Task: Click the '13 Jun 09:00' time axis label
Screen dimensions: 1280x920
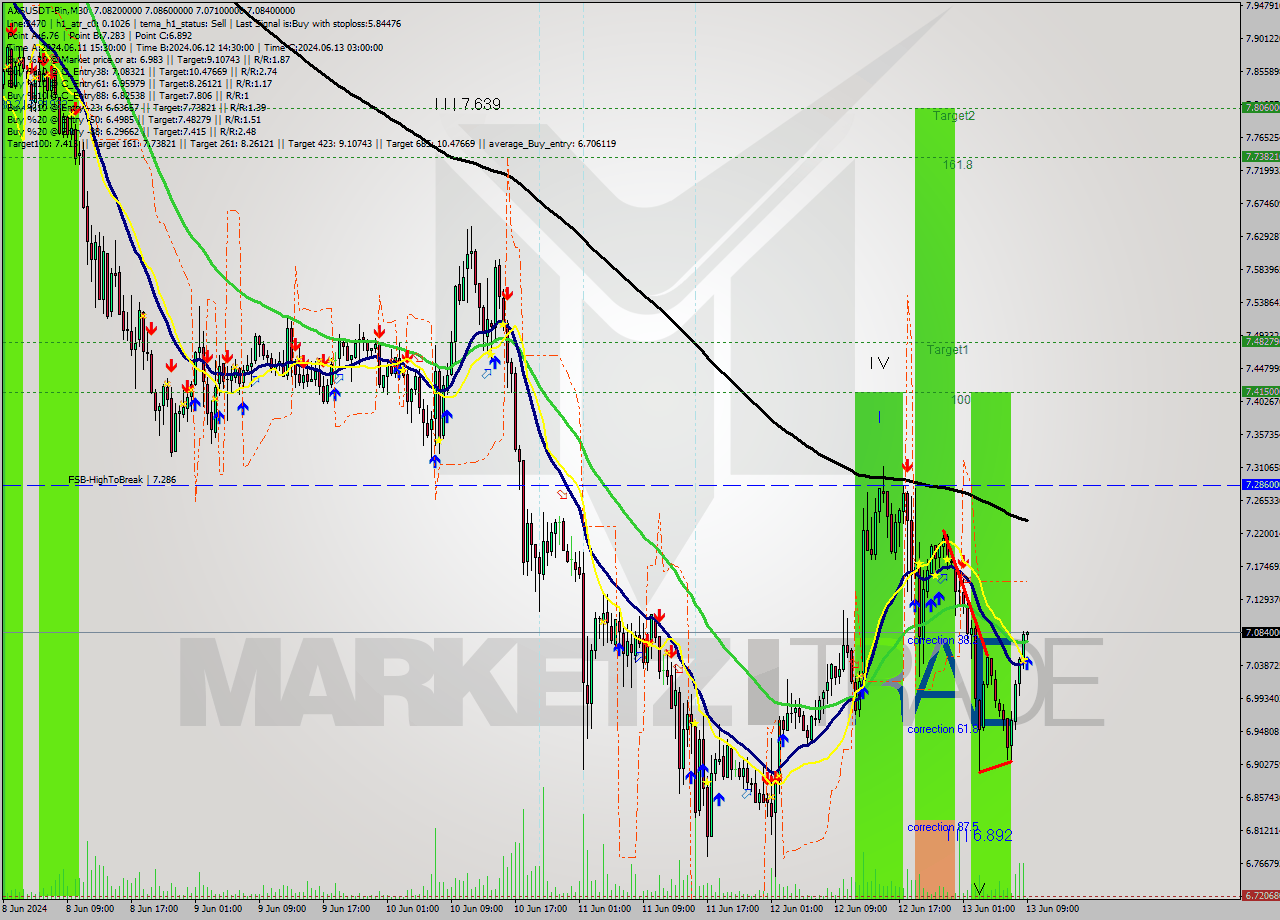Action: tap(1051, 909)
